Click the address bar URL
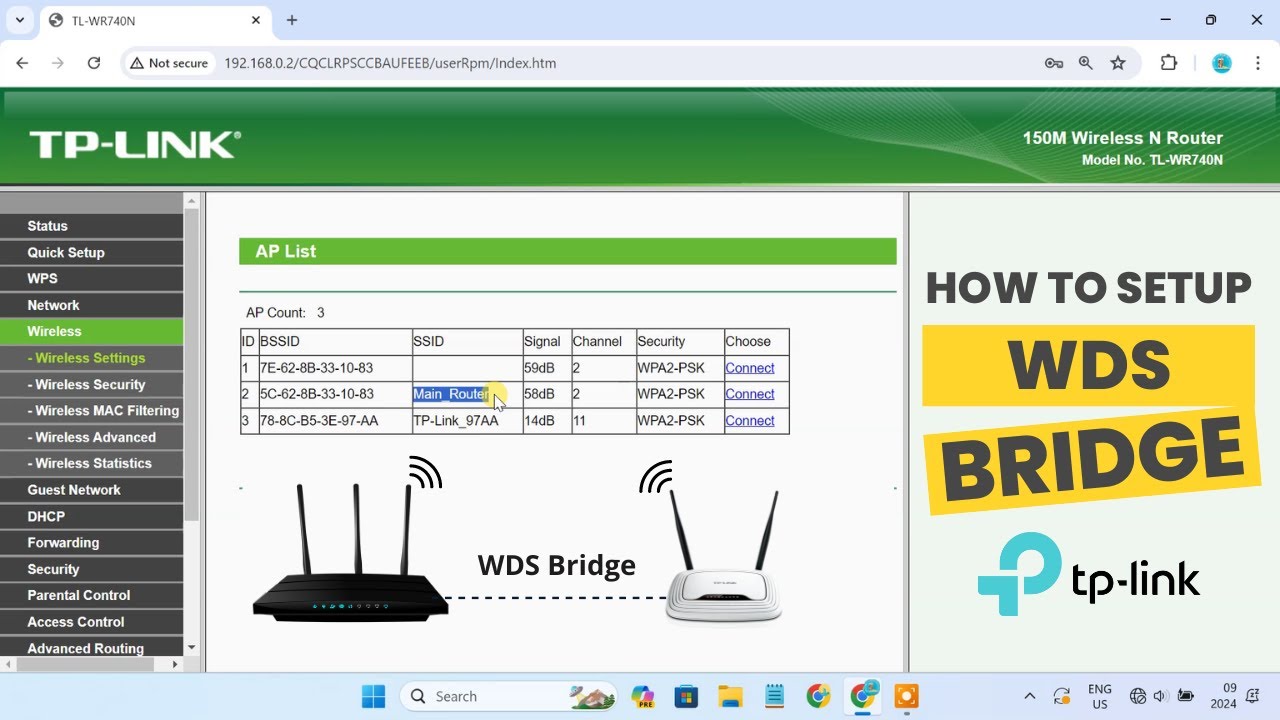The height and width of the screenshot is (720, 1280). [390, 63]
